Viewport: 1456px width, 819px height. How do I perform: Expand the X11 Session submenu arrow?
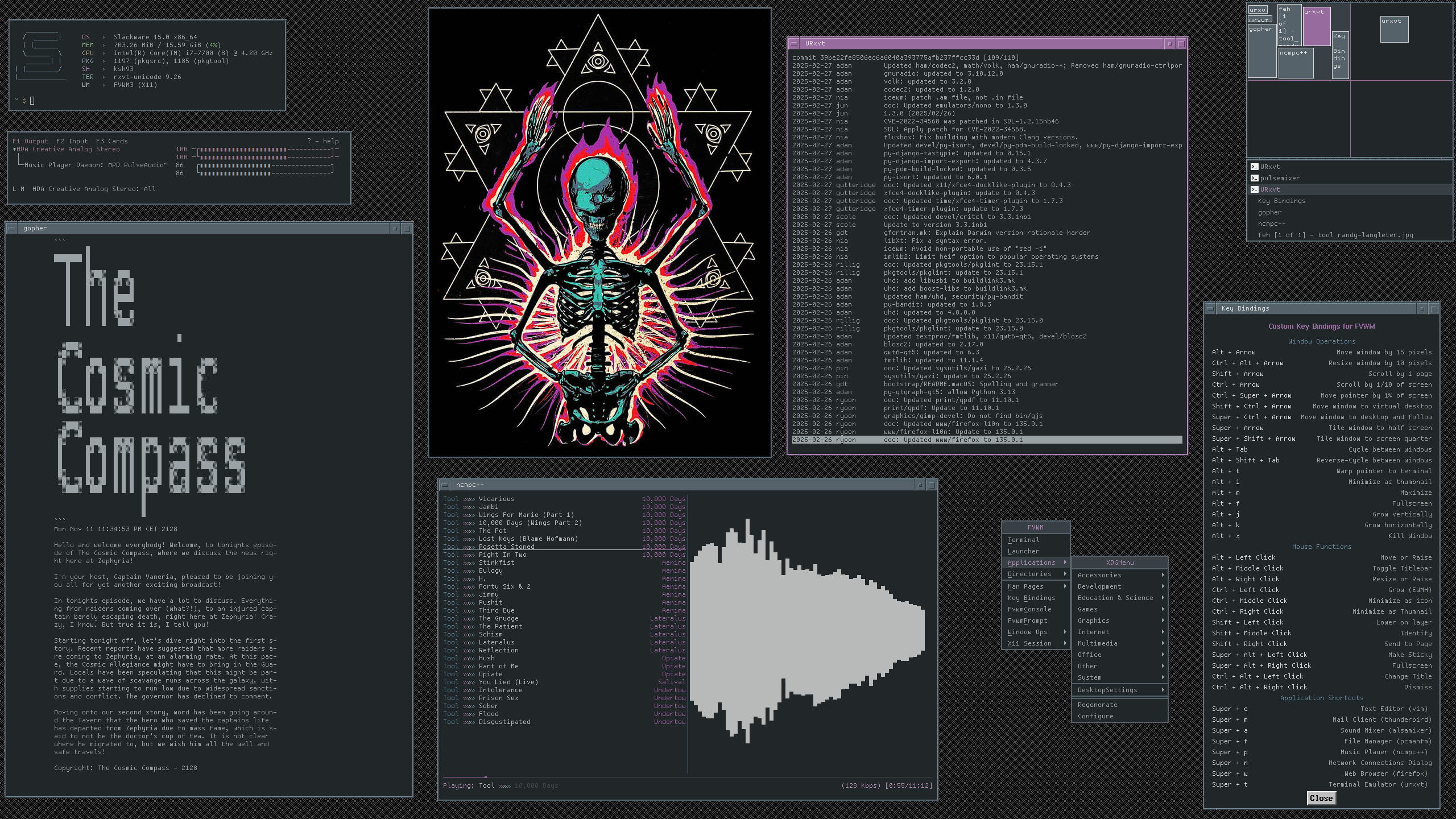coord(1065,643)
